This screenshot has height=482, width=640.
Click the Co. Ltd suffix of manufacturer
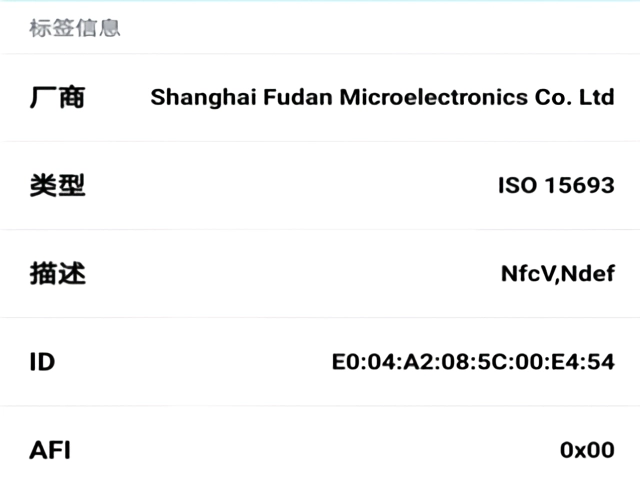pos(574,98)
